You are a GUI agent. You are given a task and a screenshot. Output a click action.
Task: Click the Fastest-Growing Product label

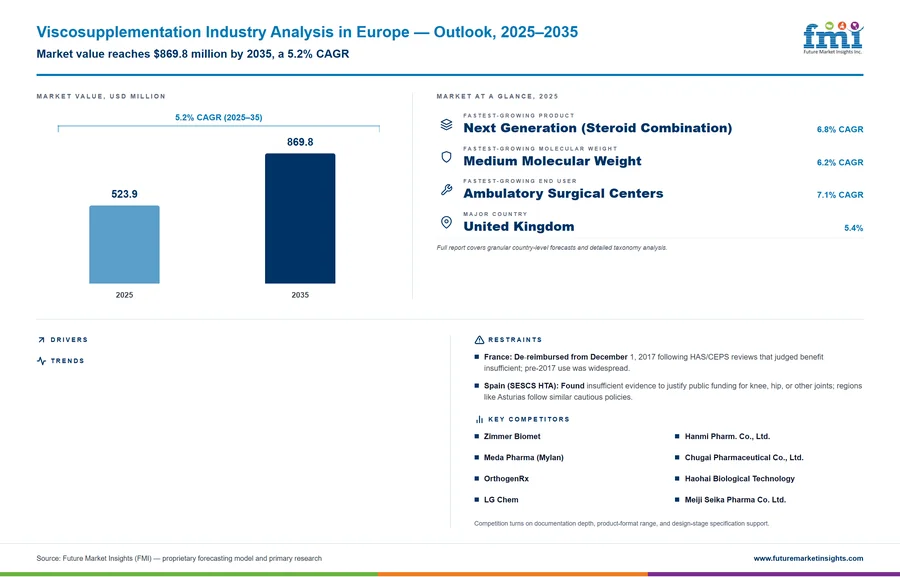(x=519, y=115)
